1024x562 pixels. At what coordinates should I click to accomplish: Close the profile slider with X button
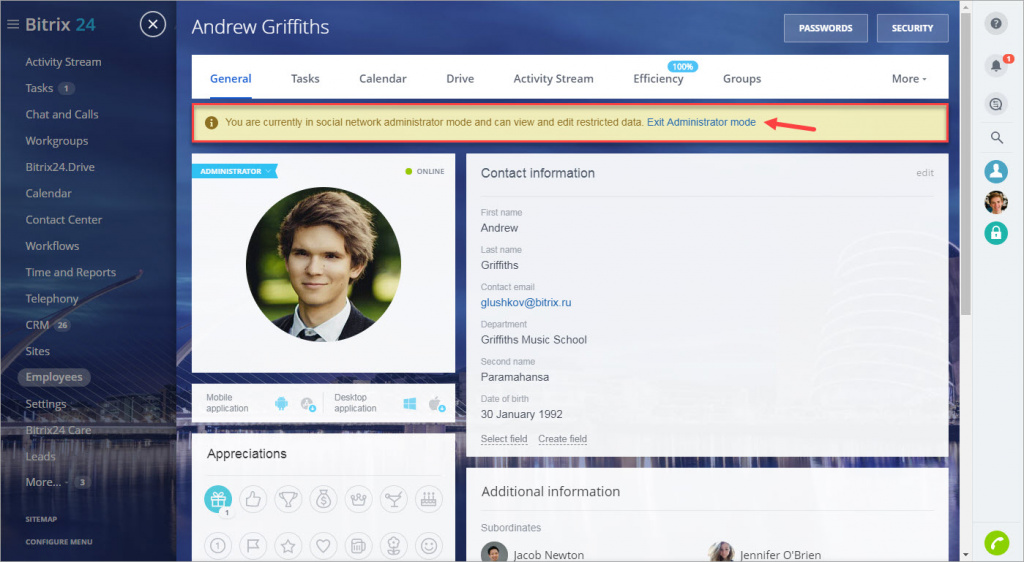[x=152, y=25]
